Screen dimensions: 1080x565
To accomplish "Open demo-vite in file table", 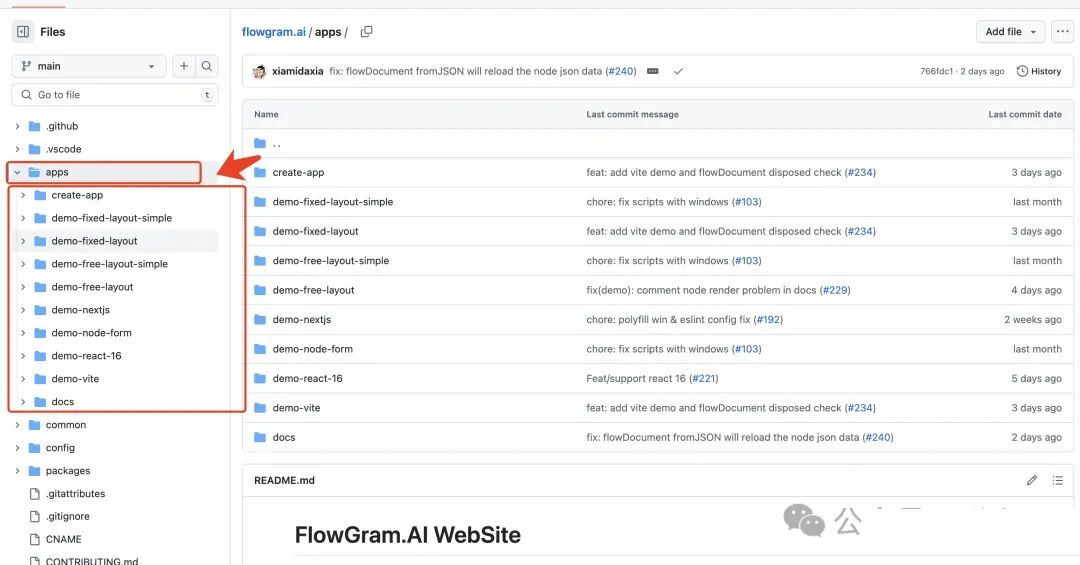I will point(296,408).
